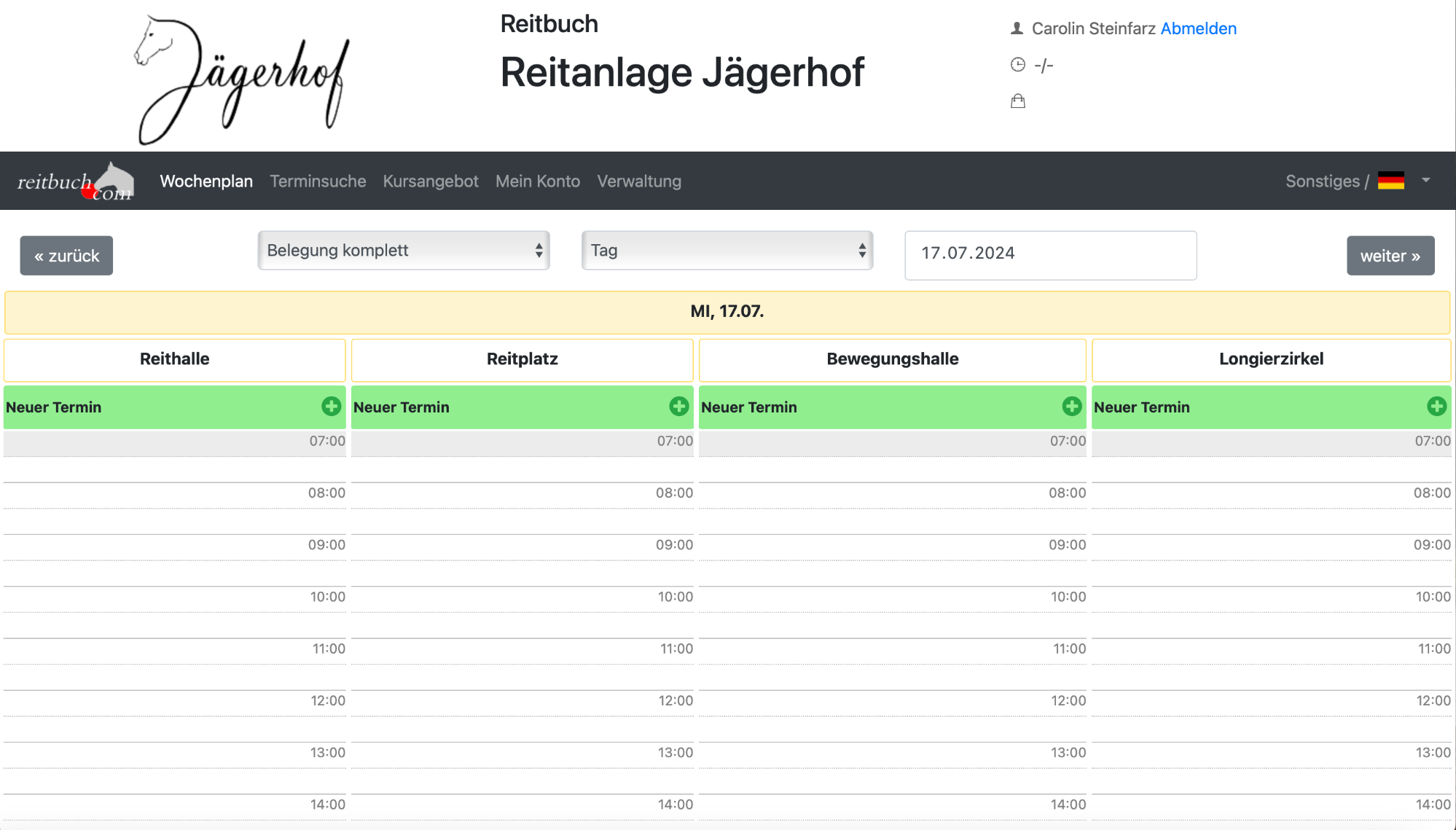
Task: Open the Wochenplan menu item
Action: tap(206, 181)
